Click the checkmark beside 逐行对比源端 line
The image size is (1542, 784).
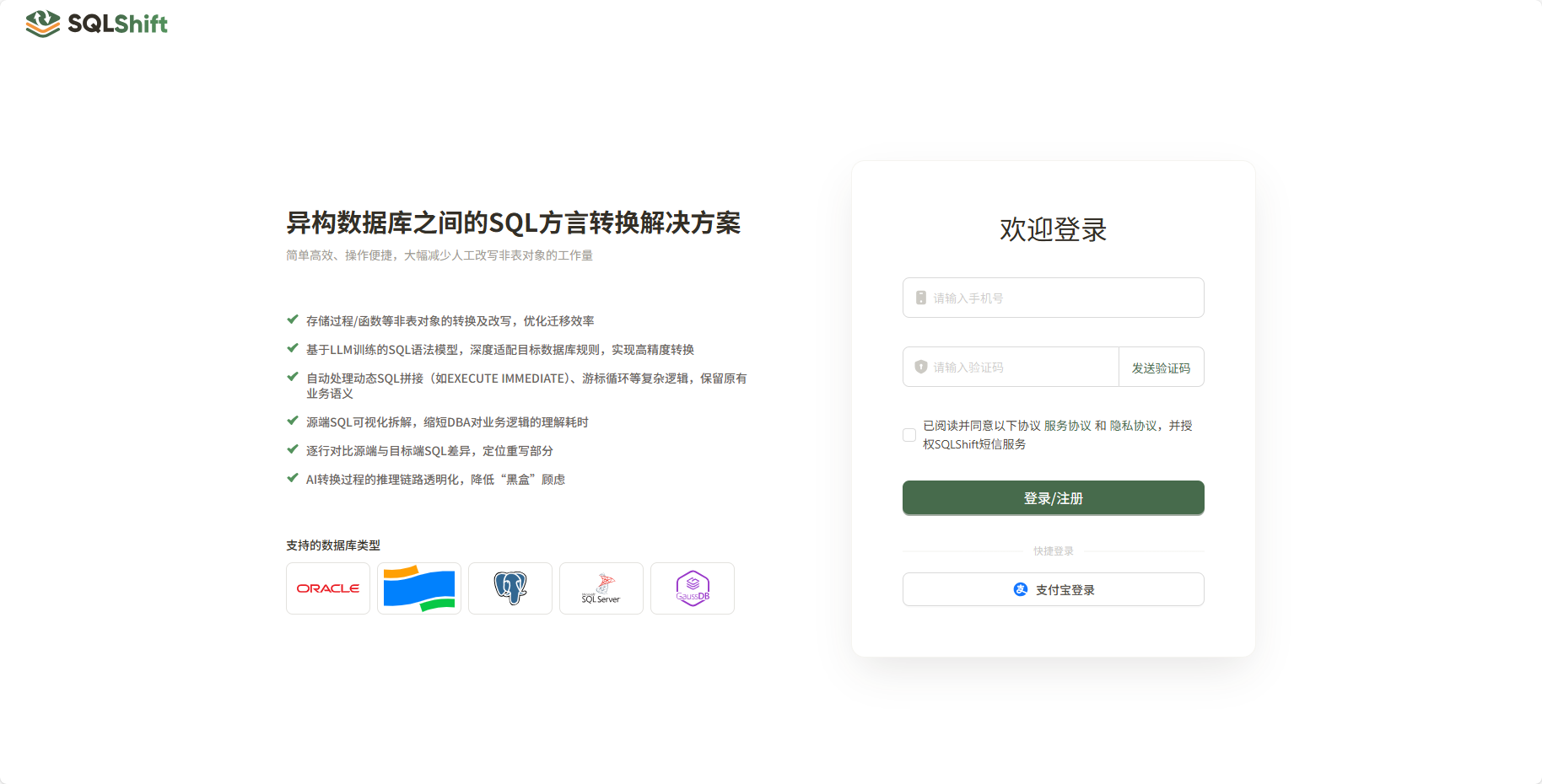tap(293, 449)
